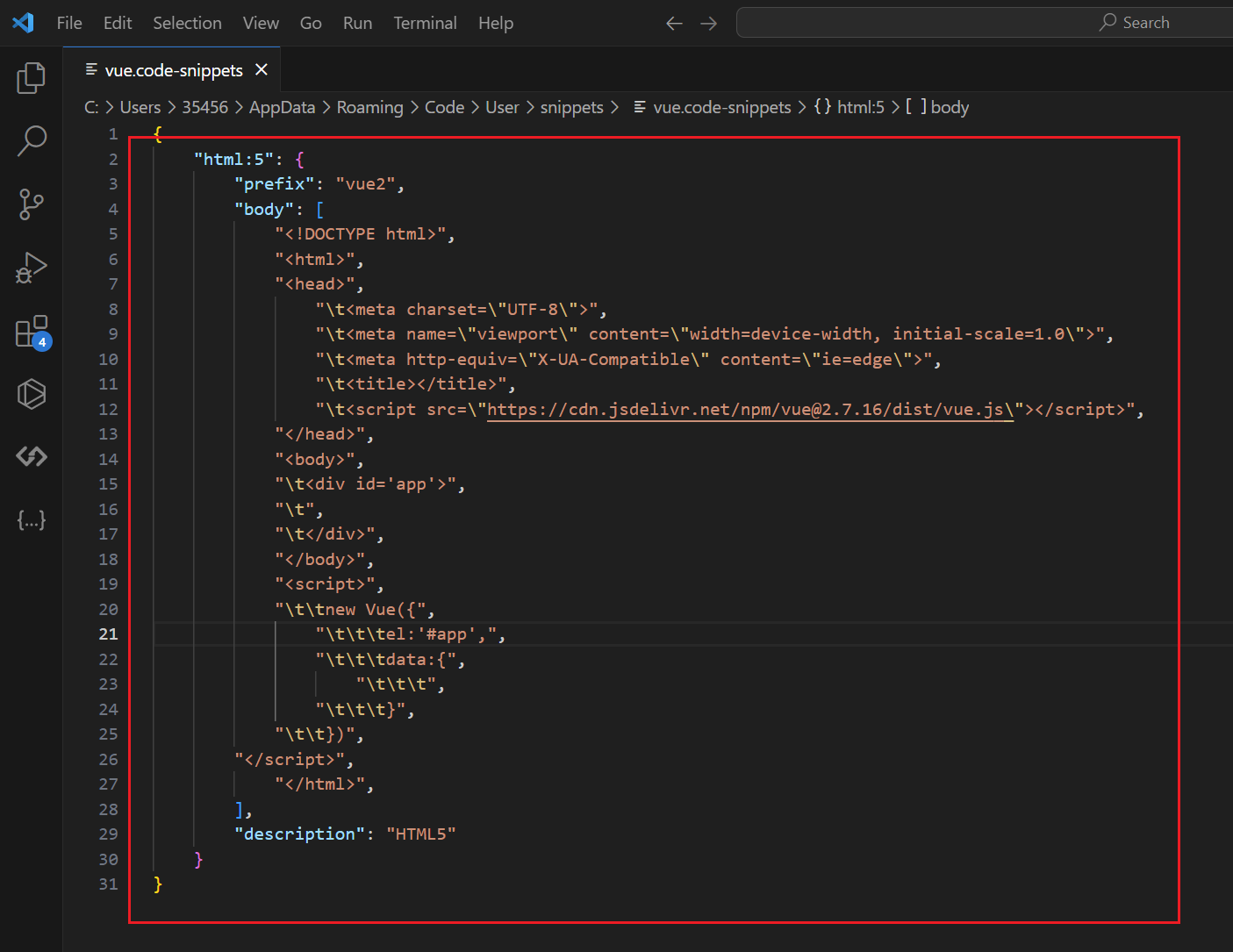Click the "</body>" string on line 18

319,559
